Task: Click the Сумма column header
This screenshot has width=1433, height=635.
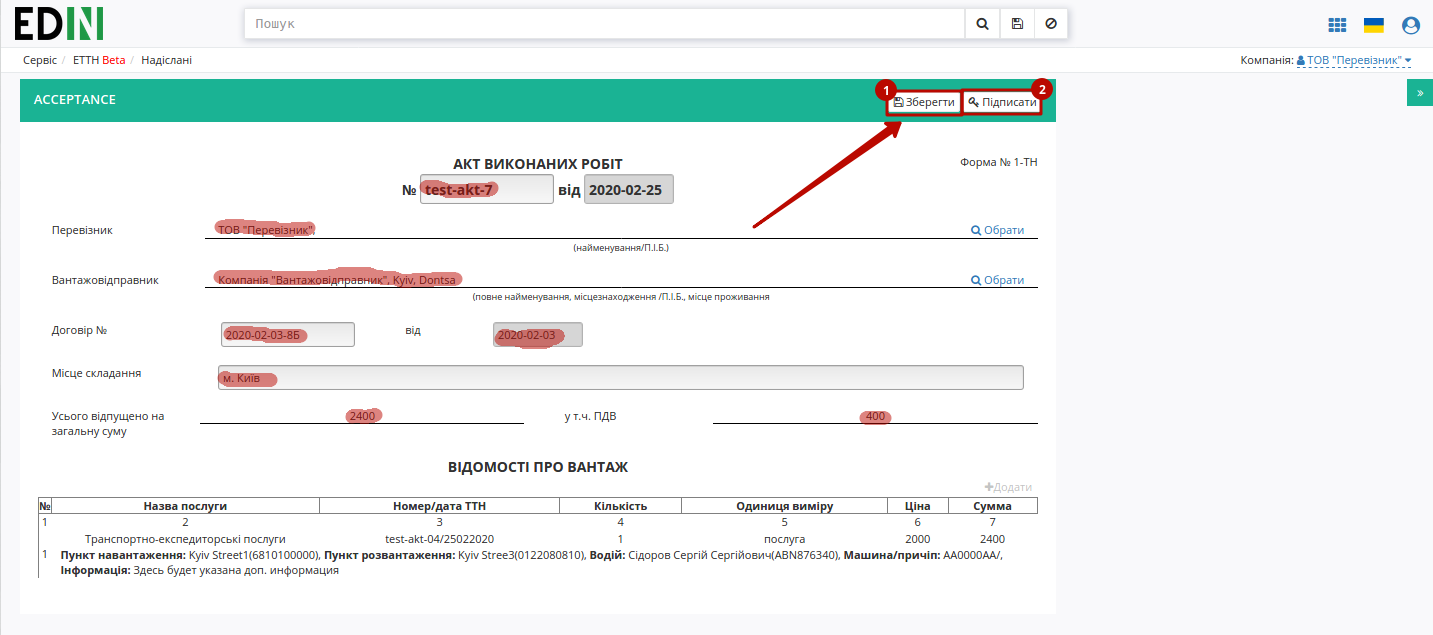Action: tap(992, 505)
